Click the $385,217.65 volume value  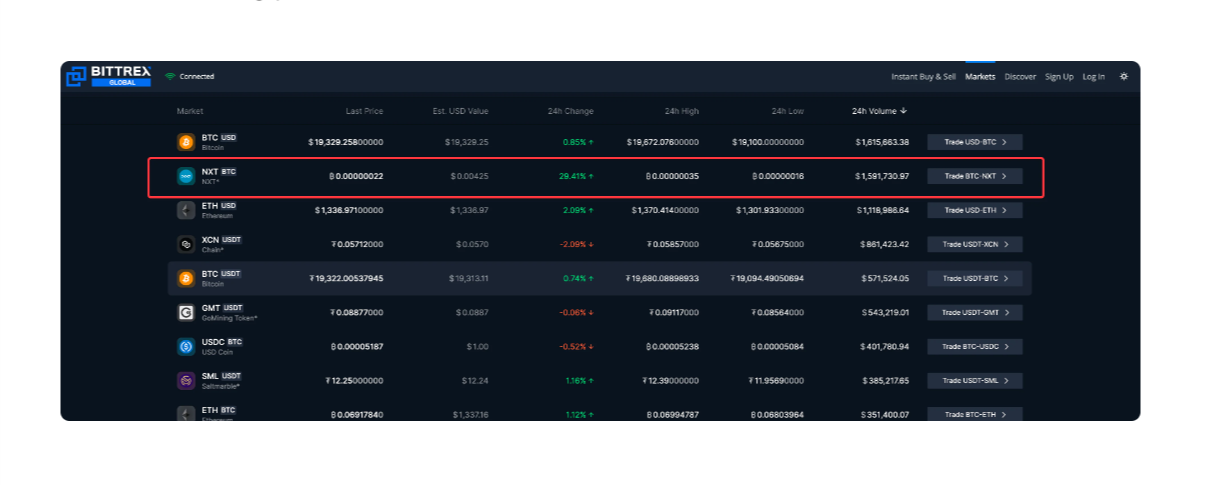(884, 381)
